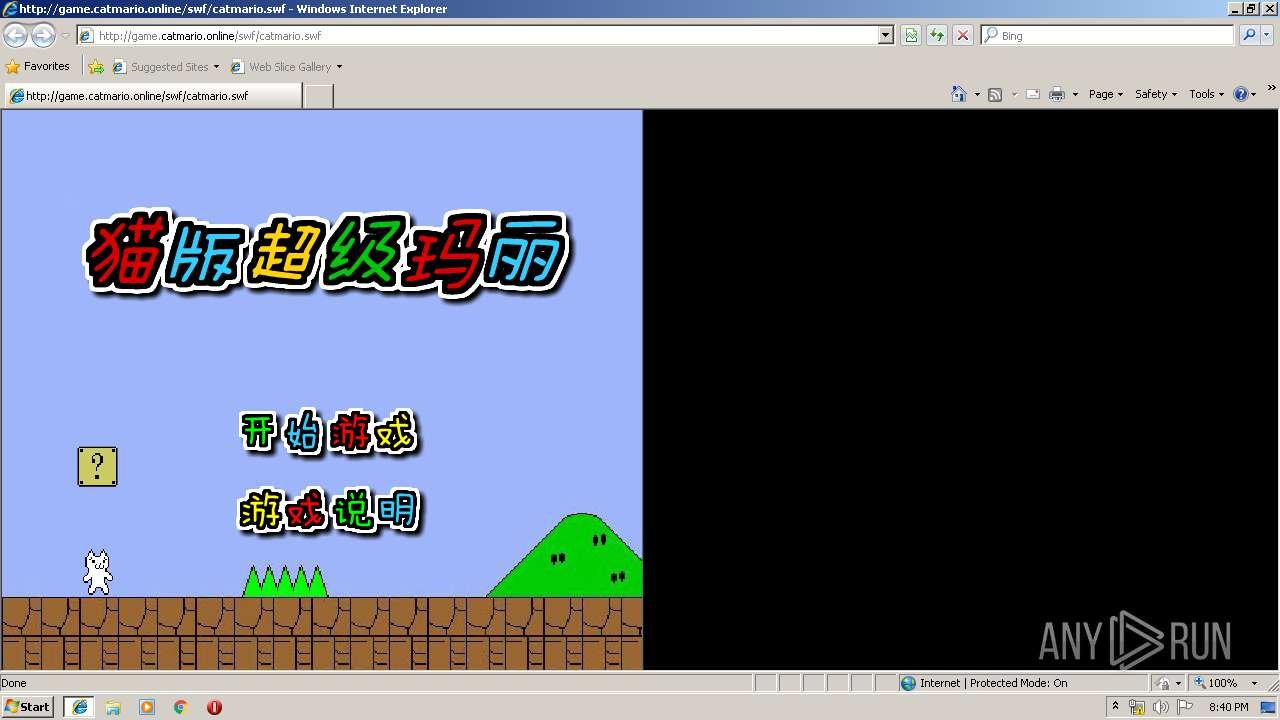Click the network tray icon
The height and width of the screenshot is (720, 1280).
click(x=1137, y=707)
